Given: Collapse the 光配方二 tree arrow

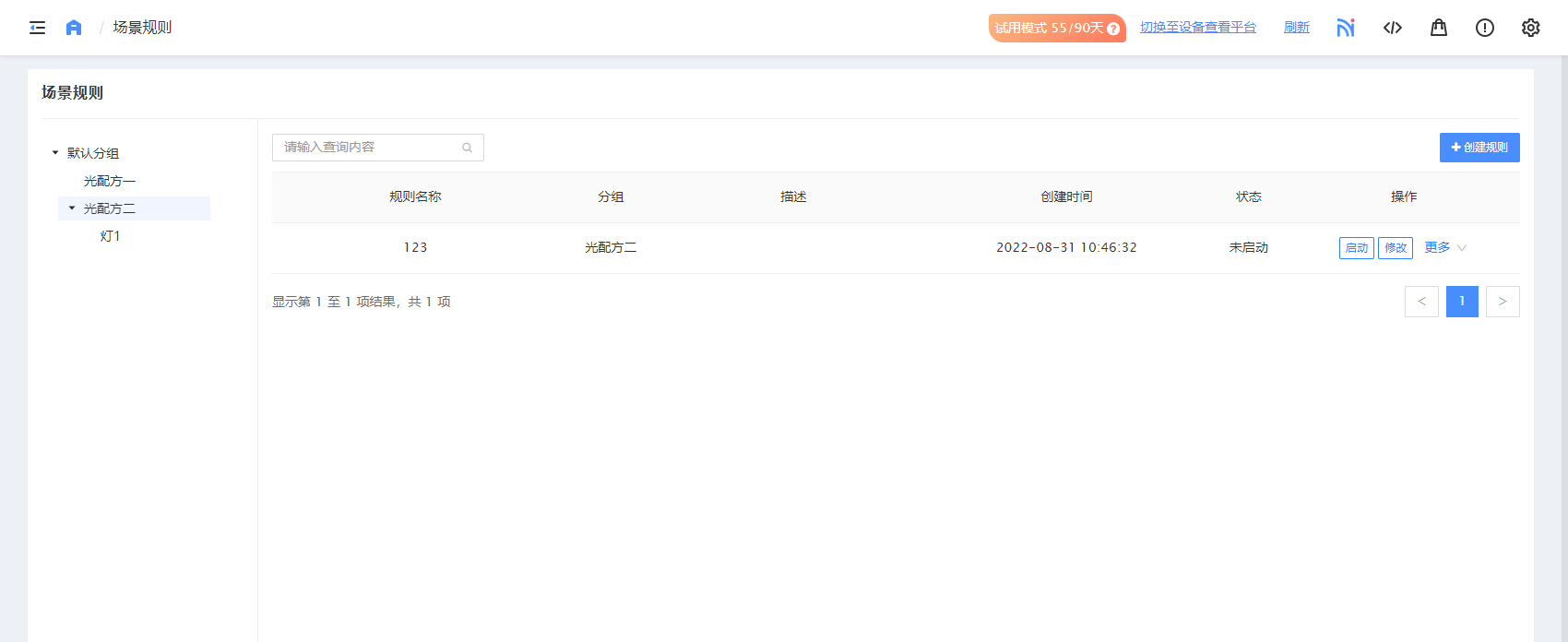Looking at the screenshot, I should [72, 208].
